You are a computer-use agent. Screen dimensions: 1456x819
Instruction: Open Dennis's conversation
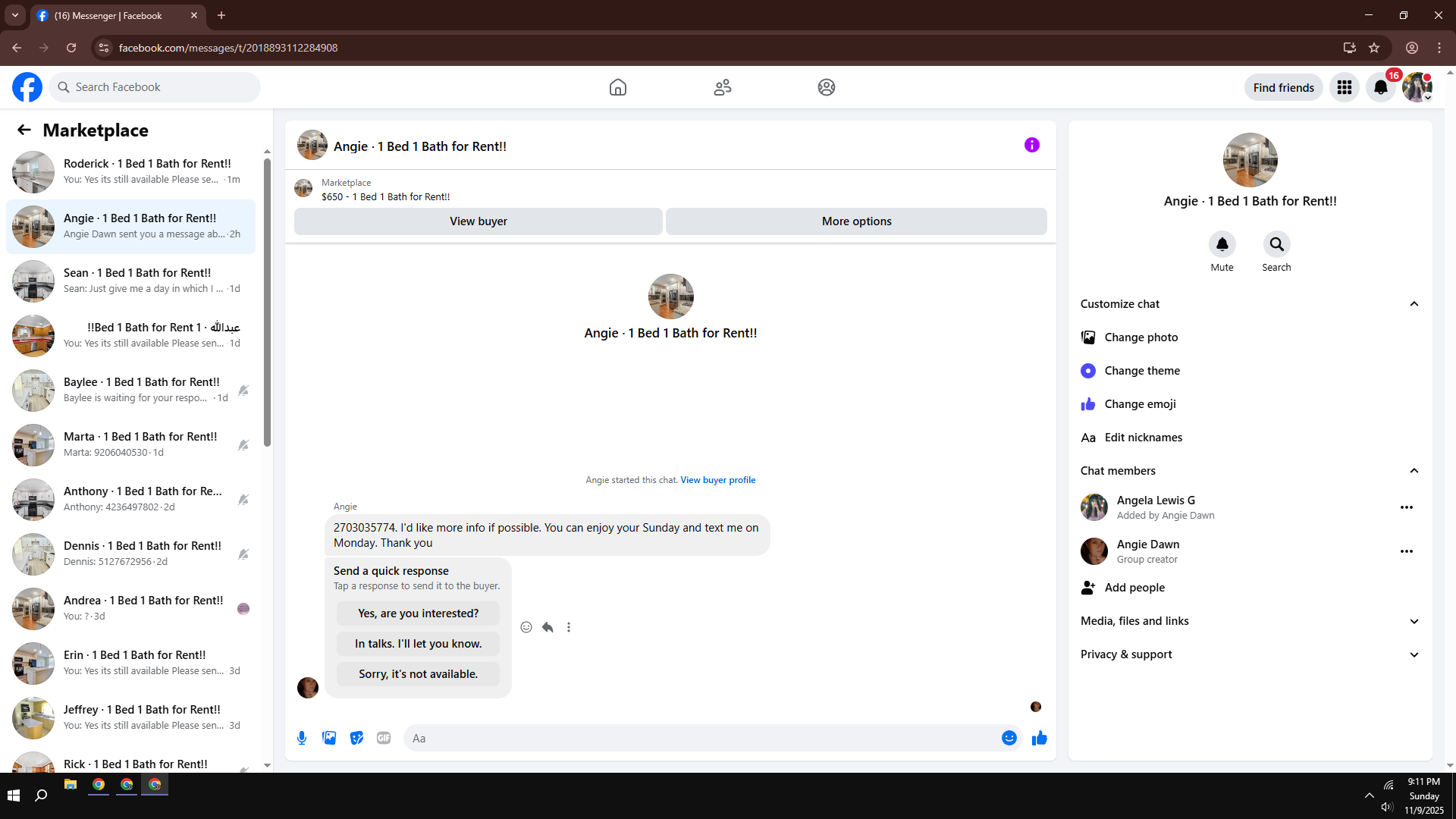coord(130,554)
